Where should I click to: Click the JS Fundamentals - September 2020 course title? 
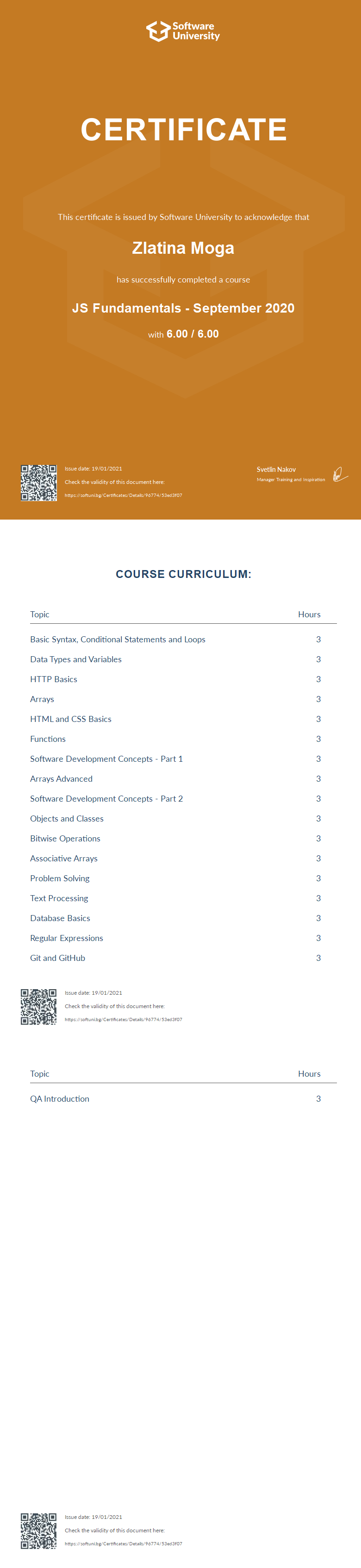pos(183,308)
